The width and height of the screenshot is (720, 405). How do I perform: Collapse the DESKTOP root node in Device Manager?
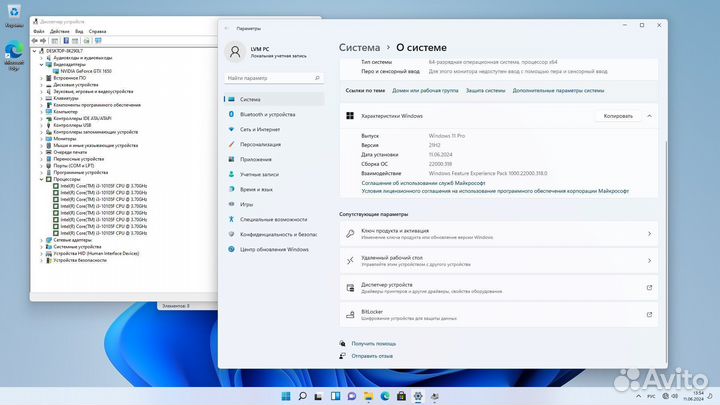coord(34,51)
